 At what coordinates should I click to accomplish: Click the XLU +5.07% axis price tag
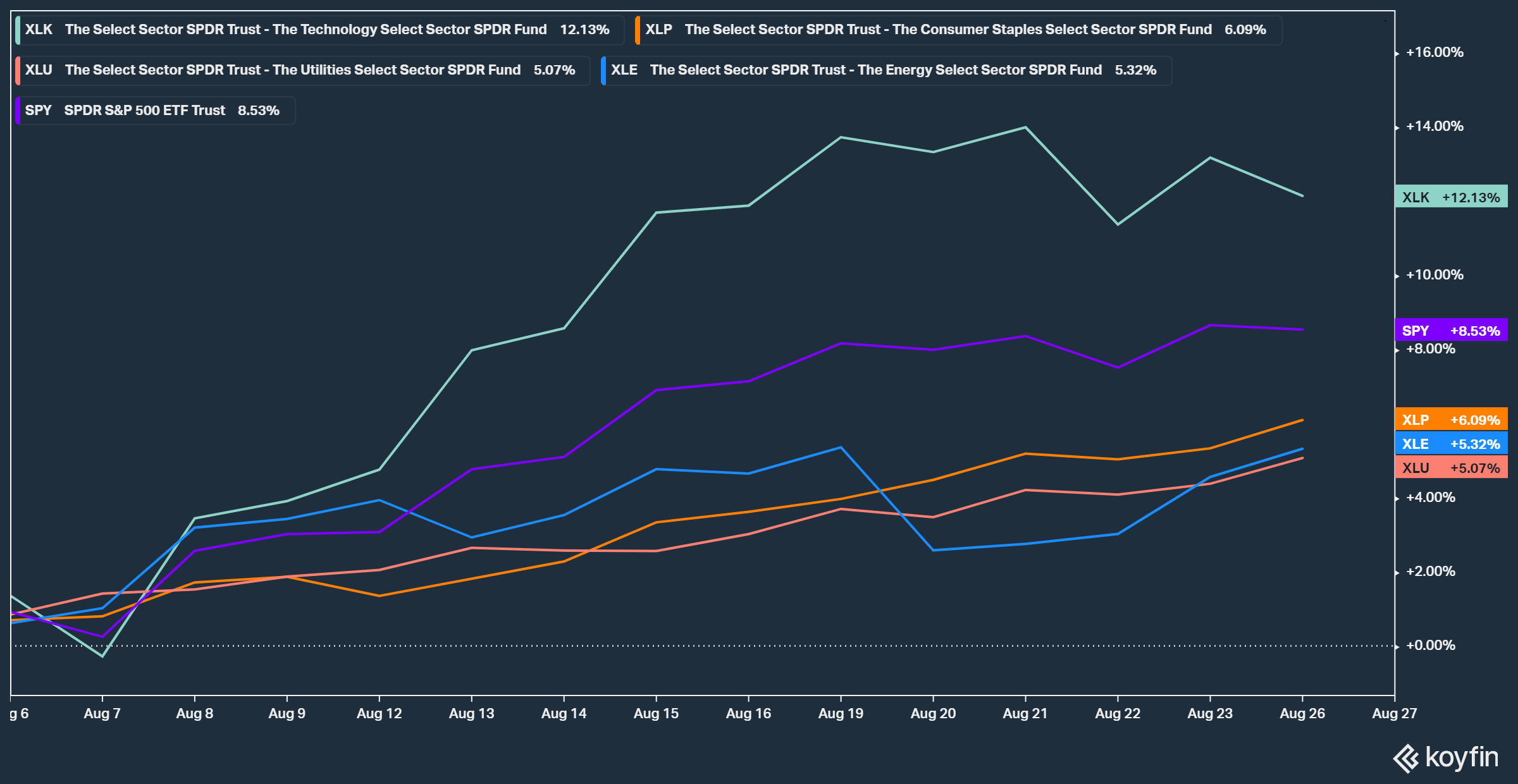click(1451, 468)
